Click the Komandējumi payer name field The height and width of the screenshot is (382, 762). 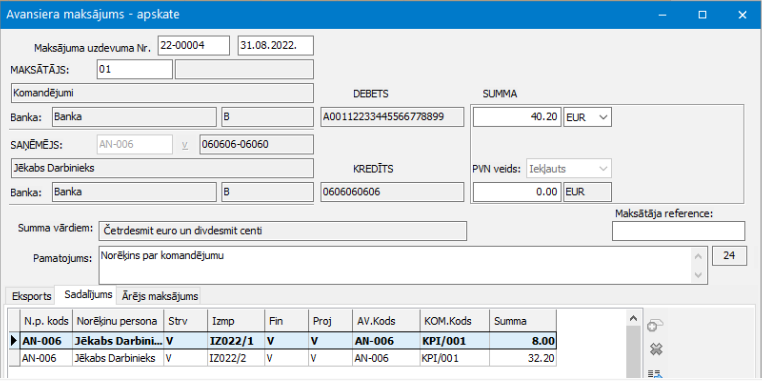[162, 93]
